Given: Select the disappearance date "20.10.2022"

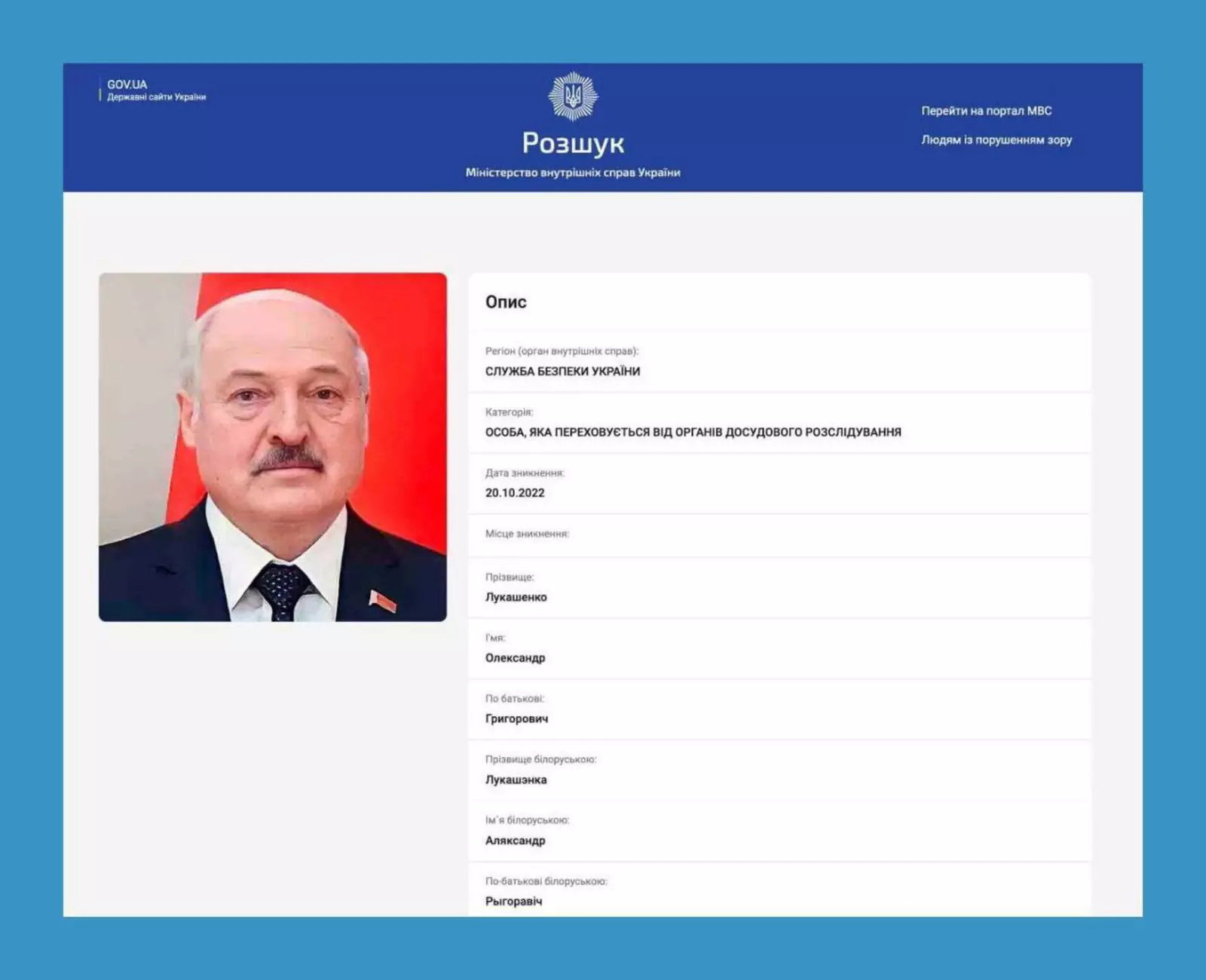Looking at the screenshot, I should 516,493.
